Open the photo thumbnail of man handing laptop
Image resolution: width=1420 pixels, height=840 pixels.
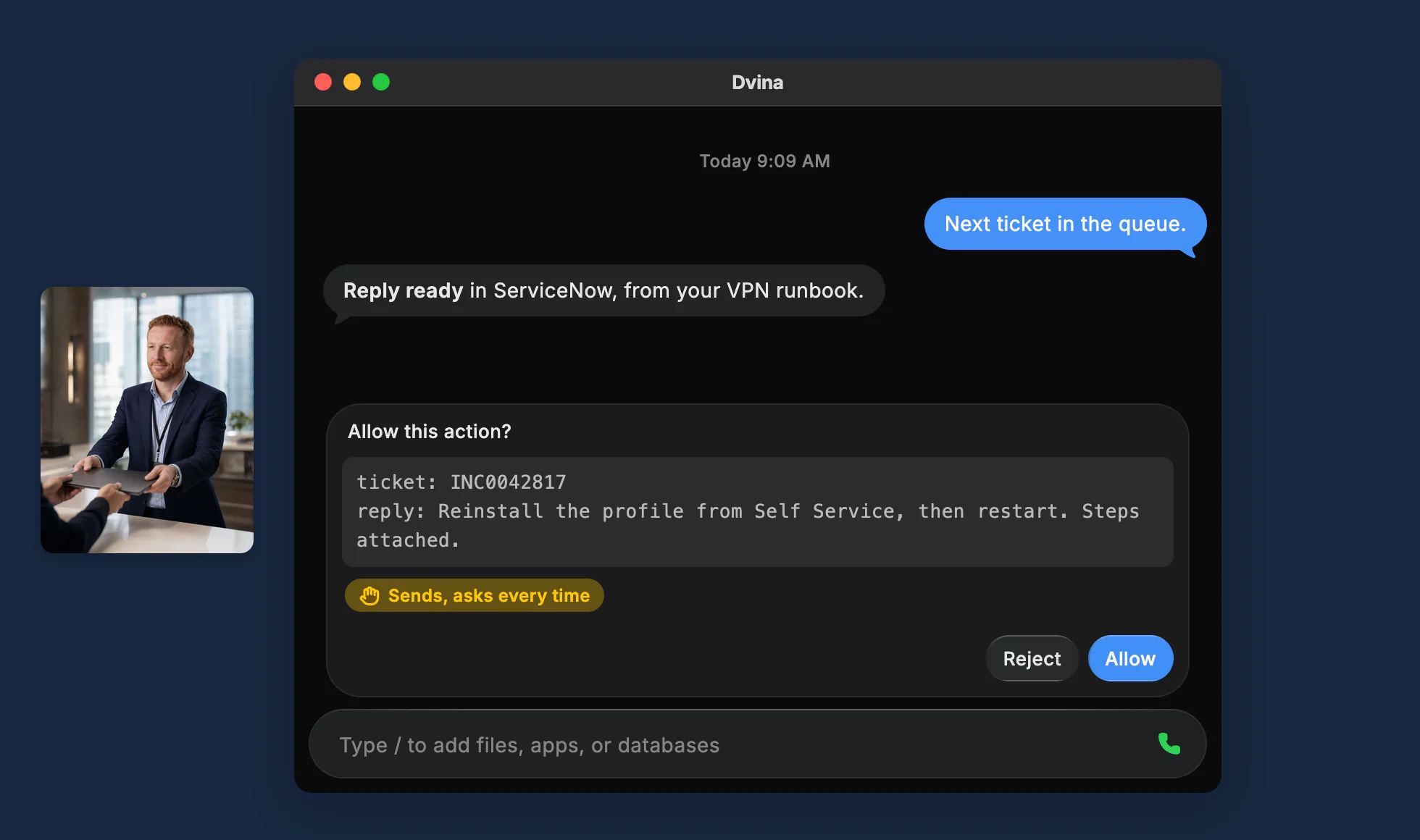[147, 420]
